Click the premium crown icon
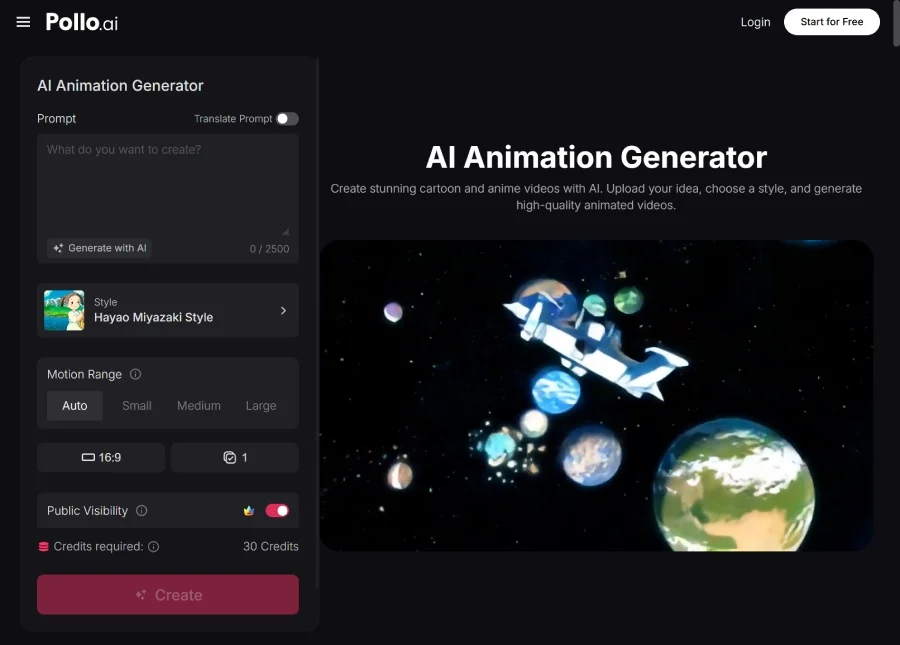The width and height of the screenshot is (900, 645). click(x=249, y=511)
